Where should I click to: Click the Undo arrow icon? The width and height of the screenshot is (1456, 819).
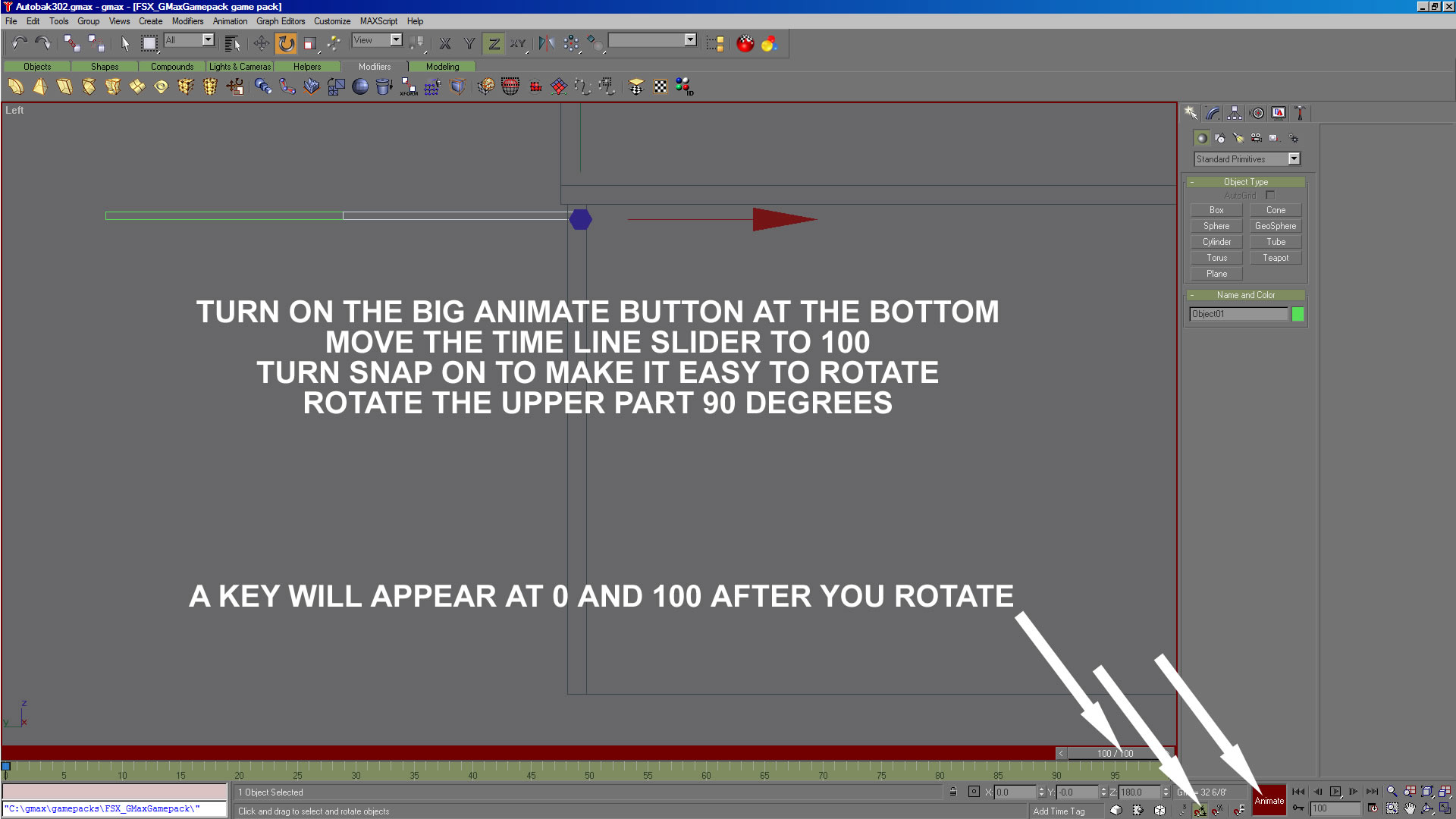(19, 43)
